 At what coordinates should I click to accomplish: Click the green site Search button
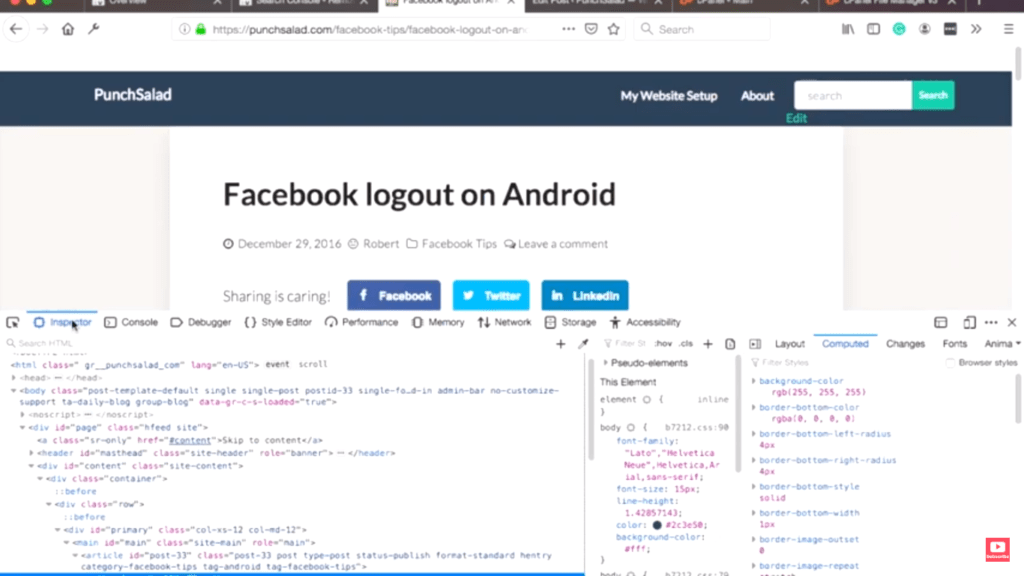point(933,95)
